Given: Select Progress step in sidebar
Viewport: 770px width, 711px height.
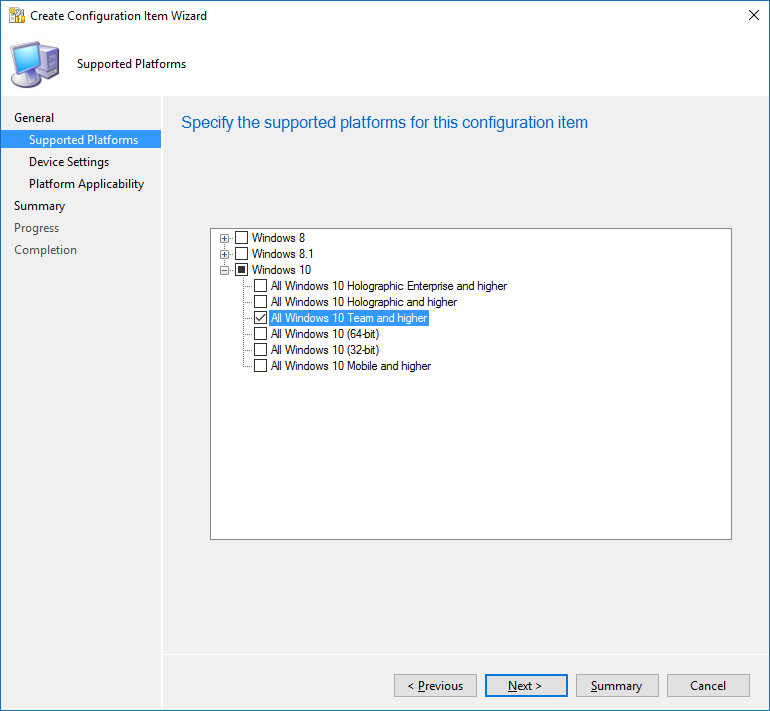Looking at the screenshot, I should [x=36, y=228].
